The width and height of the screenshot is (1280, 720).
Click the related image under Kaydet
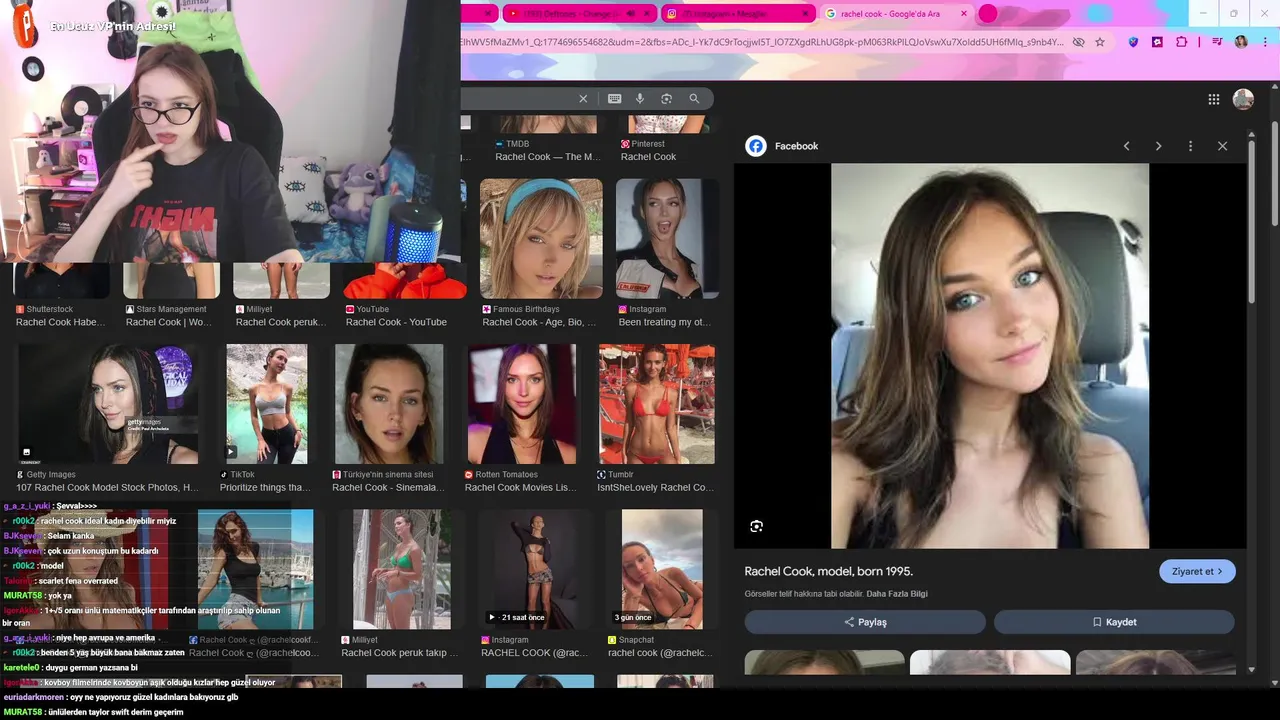(1156, 662)
